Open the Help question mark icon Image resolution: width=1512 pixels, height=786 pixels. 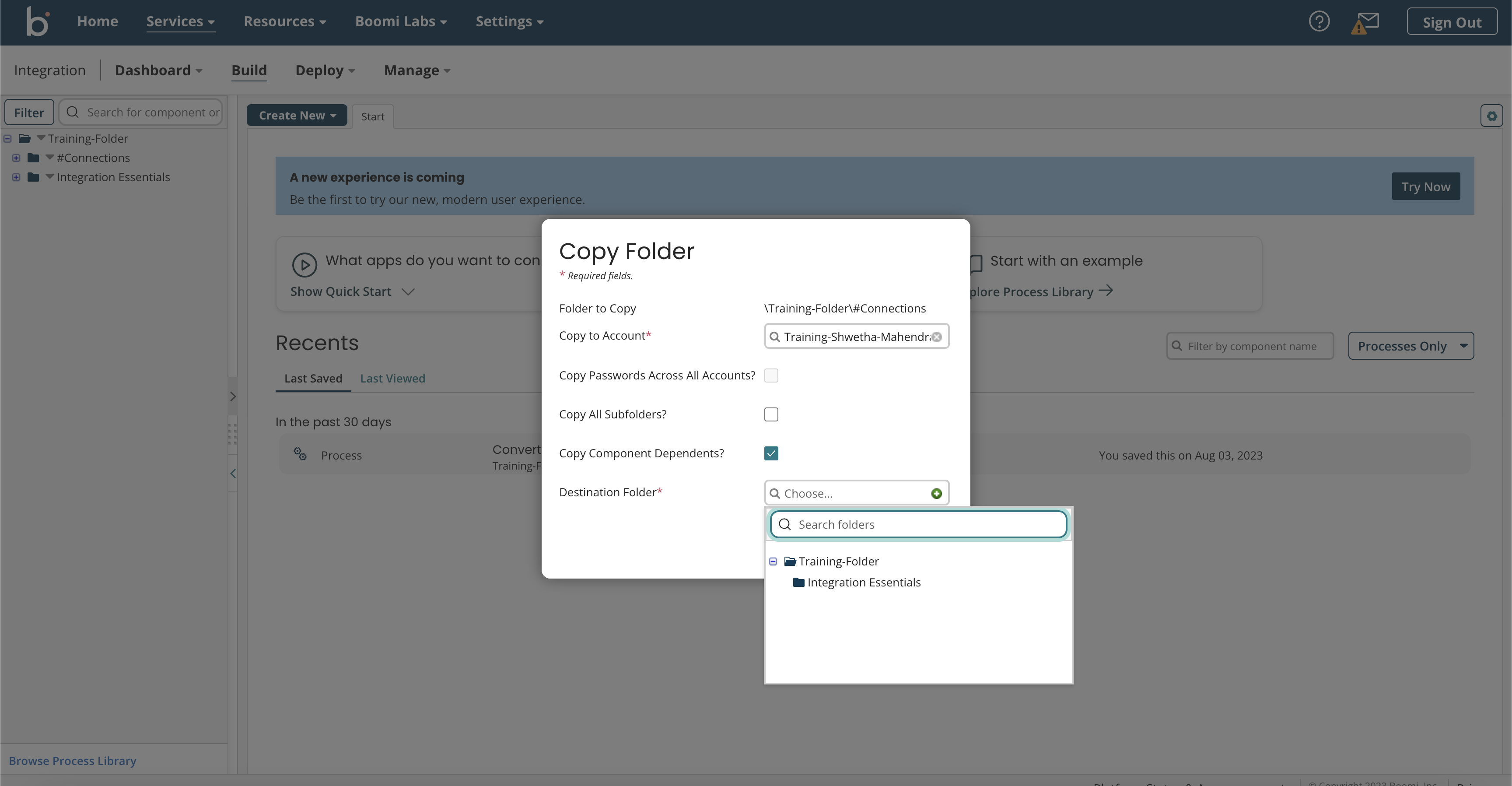point(1319,21)
